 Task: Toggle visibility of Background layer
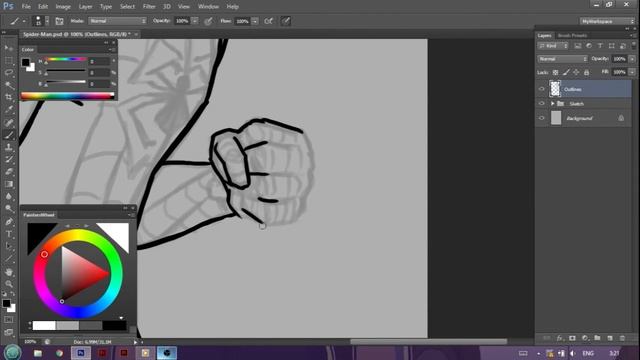click(x=542, y=118)
